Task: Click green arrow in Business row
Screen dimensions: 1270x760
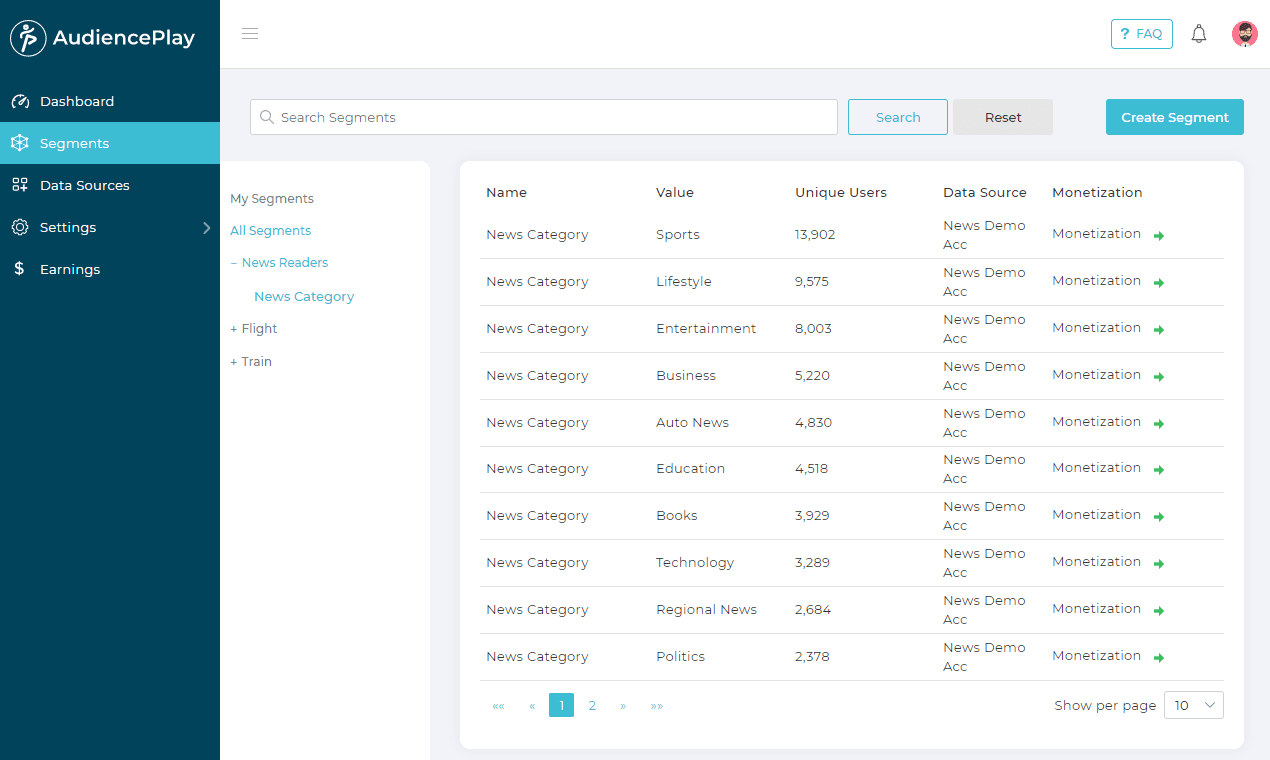Action: click(x=1159, y=377)
